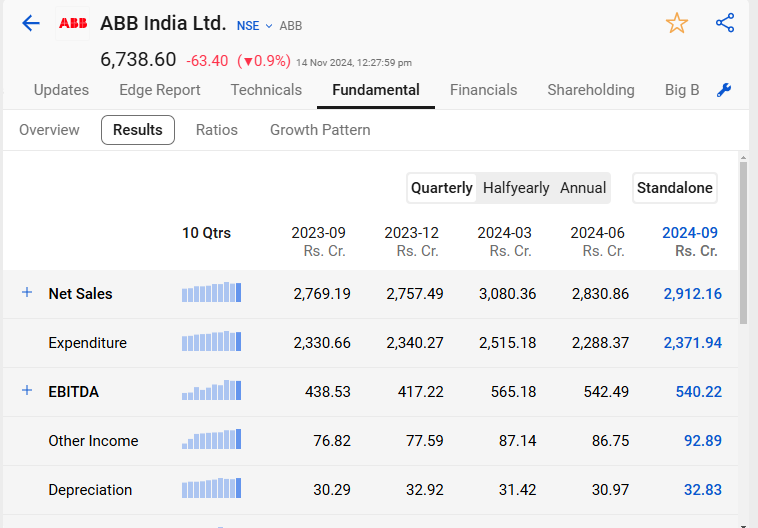Image resolution: width=758 pixels, height=528 pixels.
Task: Click the Depreciation row label
Action: coord(90,490)
